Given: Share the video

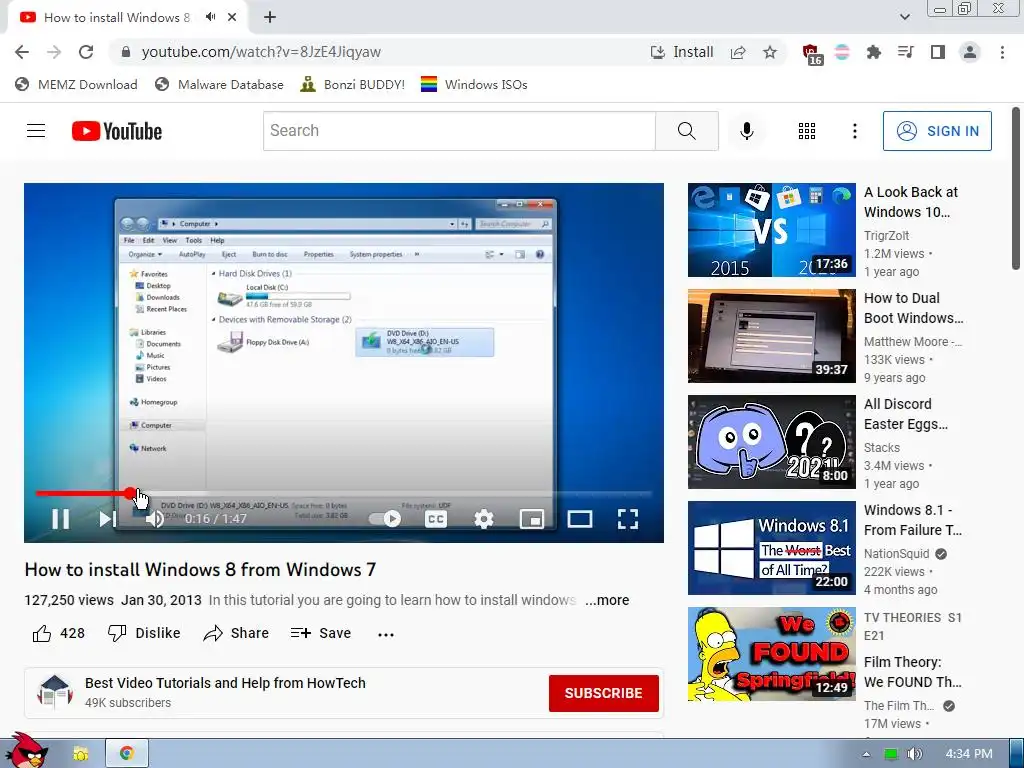Looking at the screenshot, I should click(x=236, y=633).
